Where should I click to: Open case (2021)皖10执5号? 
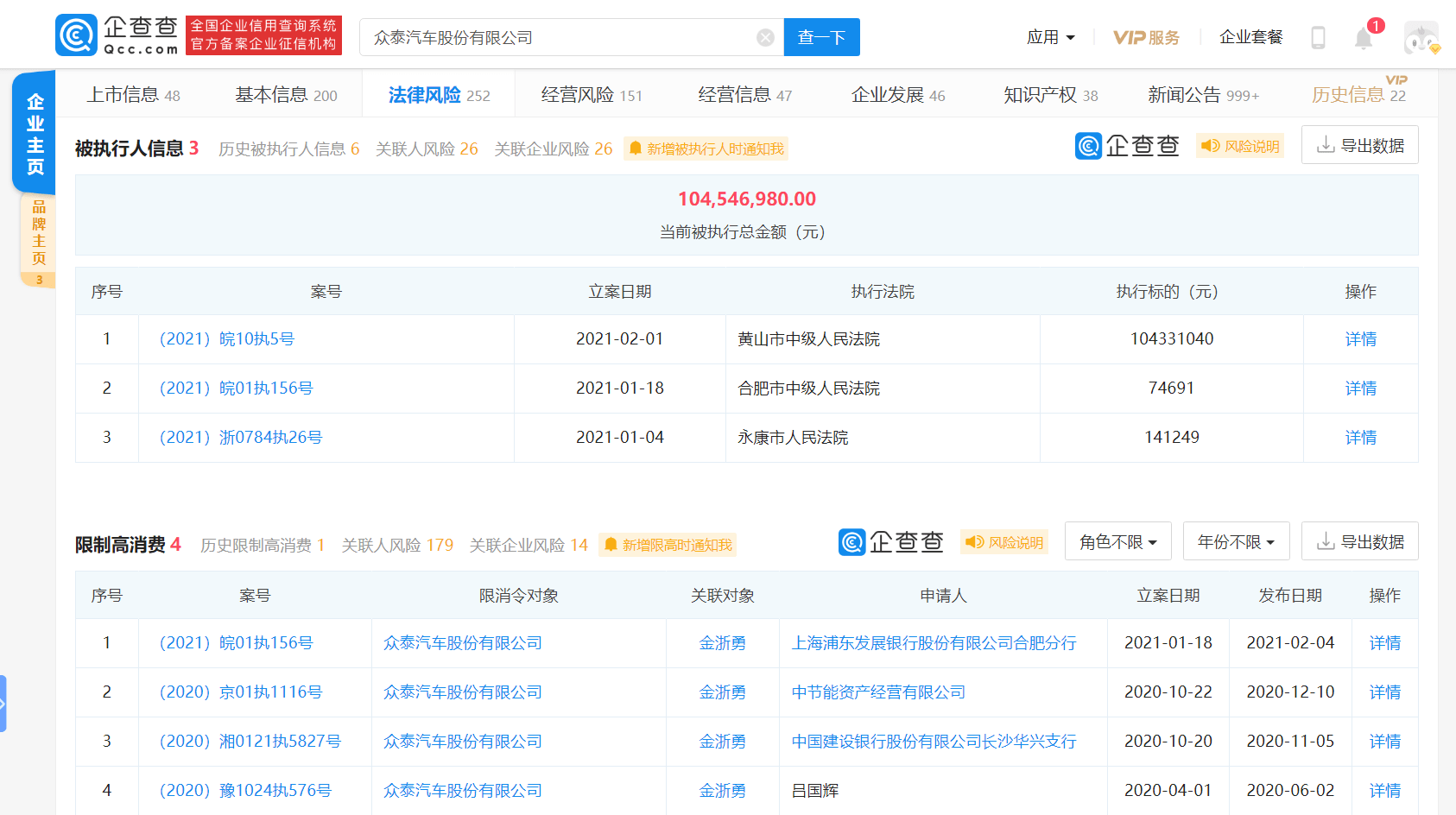(x=227, y=339)
